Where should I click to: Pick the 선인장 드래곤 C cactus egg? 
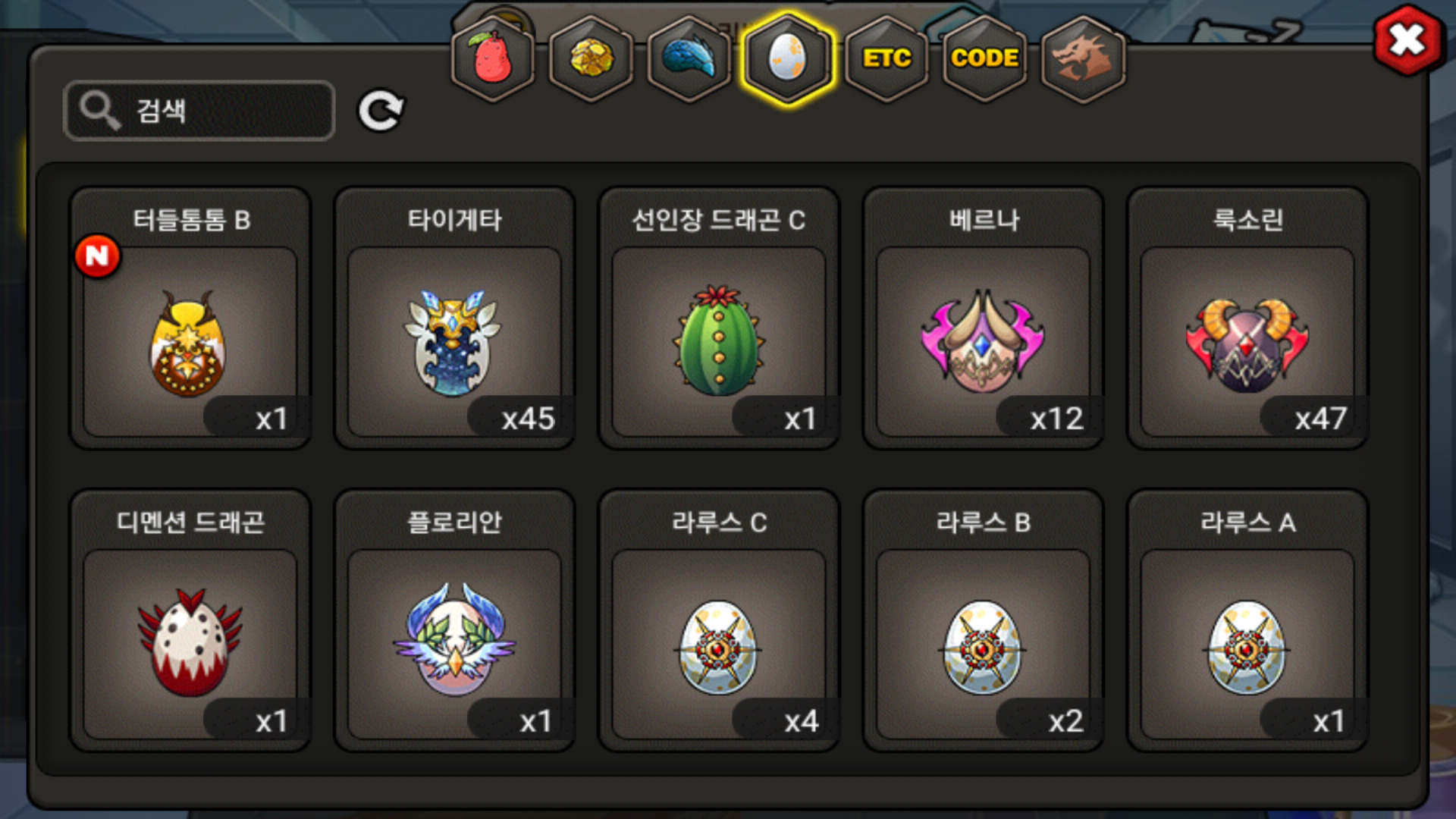[719, 318]
